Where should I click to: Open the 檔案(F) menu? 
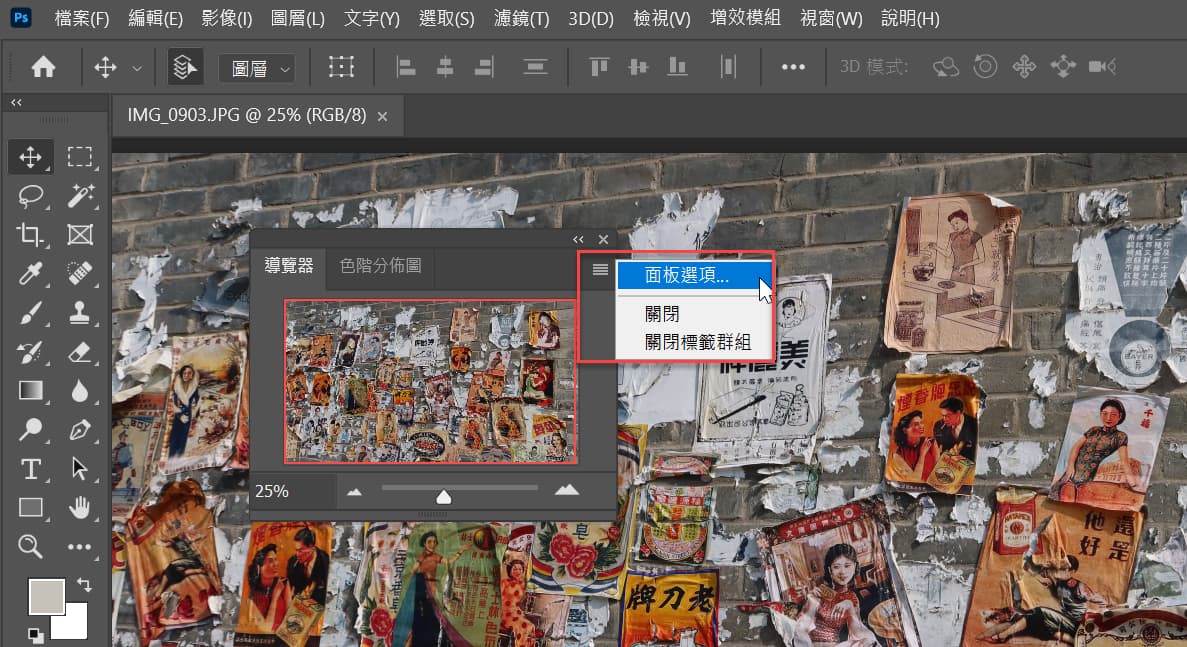(x=82, y=18)
